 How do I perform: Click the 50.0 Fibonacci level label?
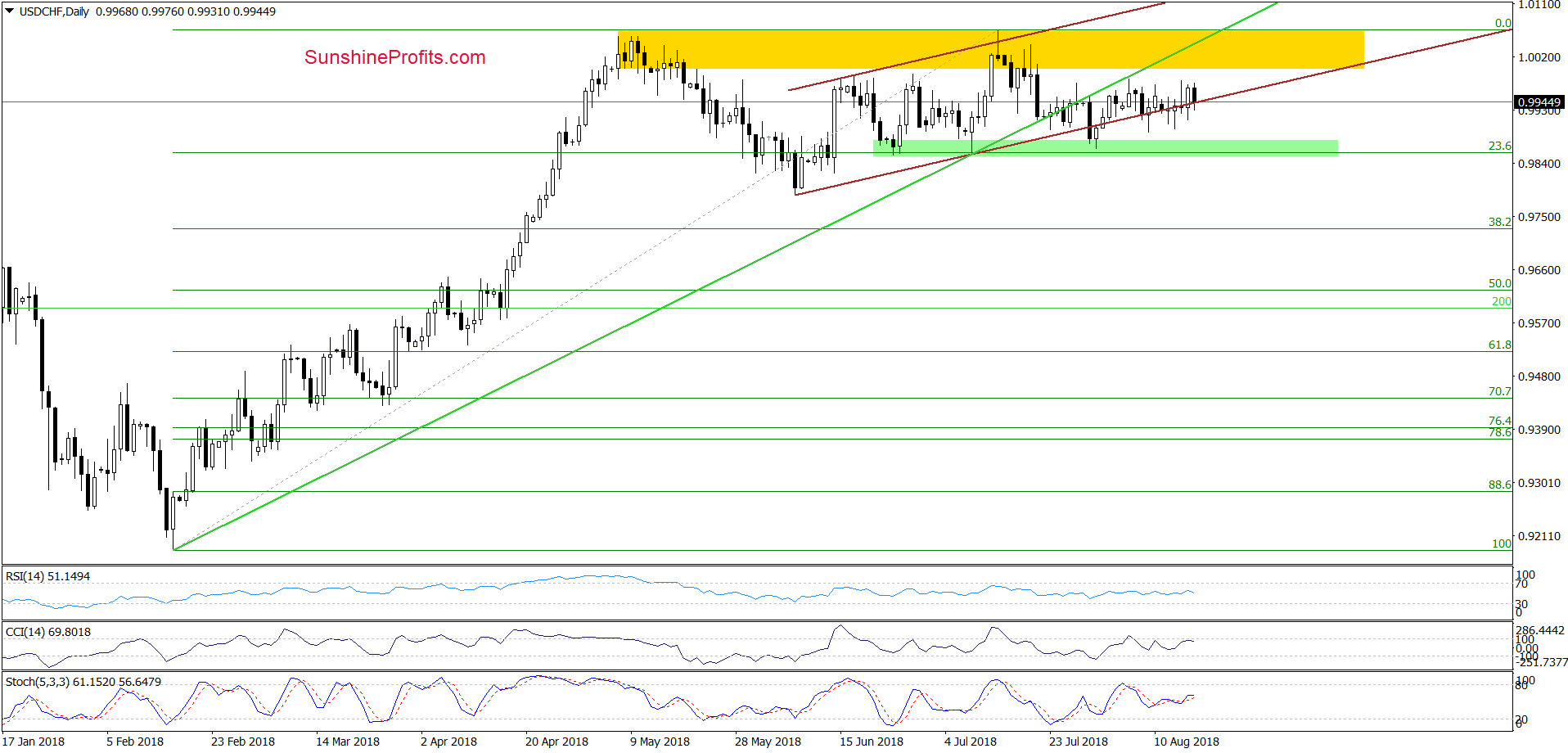(x=1499, y=283)
